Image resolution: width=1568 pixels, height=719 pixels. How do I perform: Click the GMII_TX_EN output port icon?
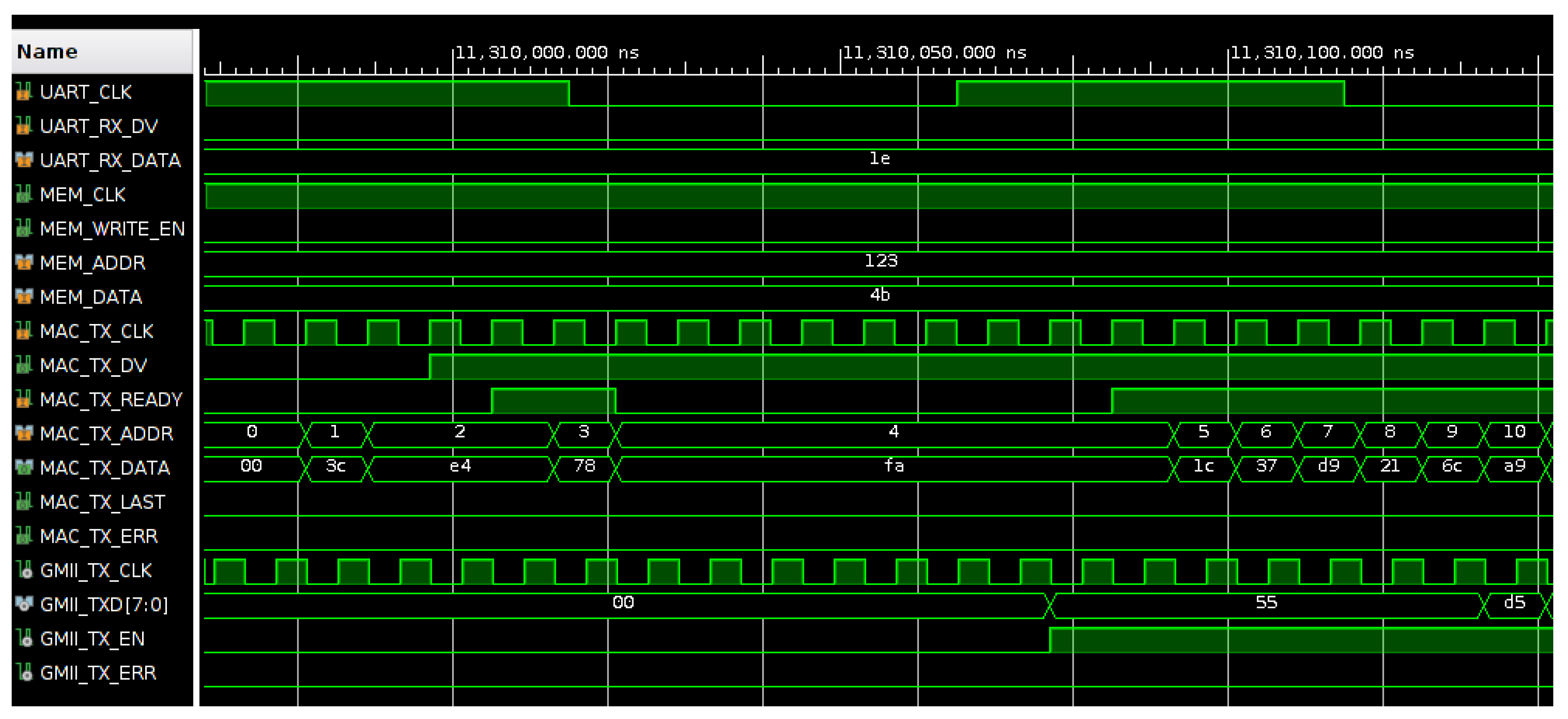(x=24, y=638)
